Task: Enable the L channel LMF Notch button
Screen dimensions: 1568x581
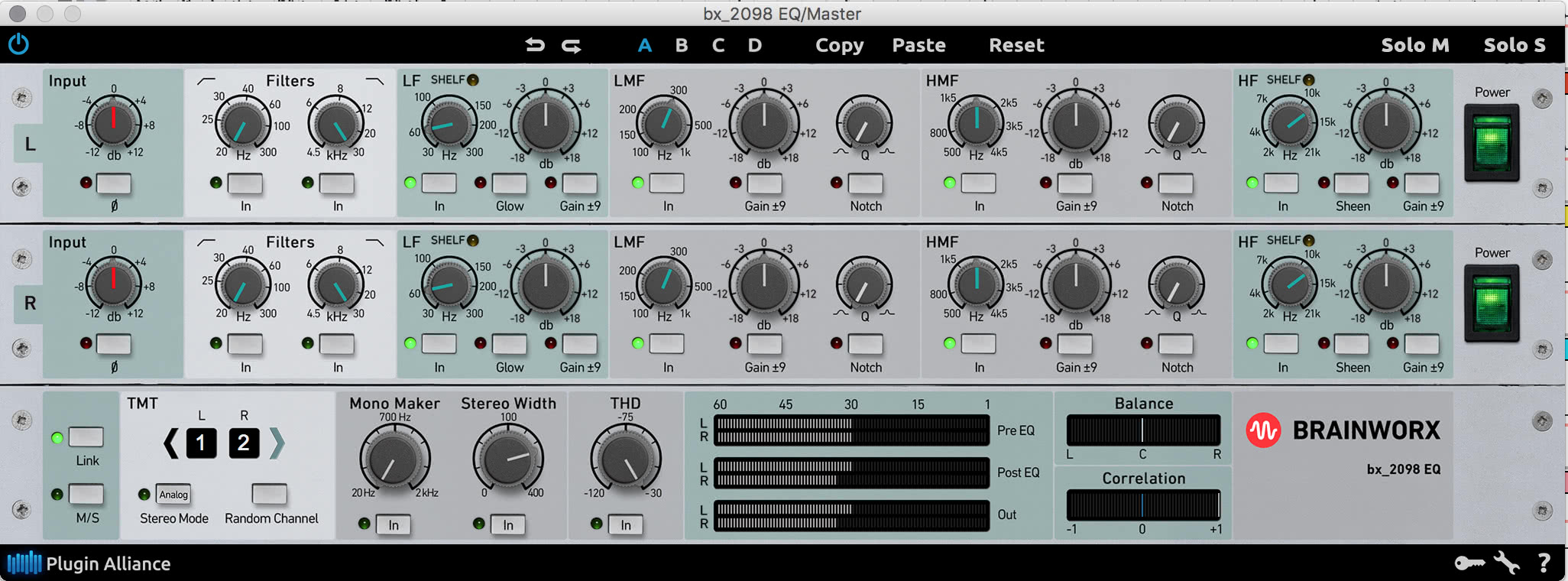Action: point(866,183)
